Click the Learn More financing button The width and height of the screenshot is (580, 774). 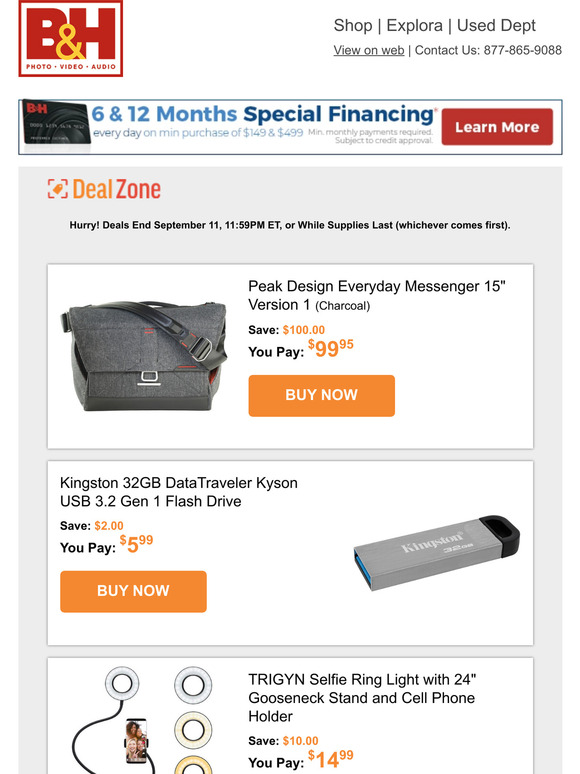point(497,127)
